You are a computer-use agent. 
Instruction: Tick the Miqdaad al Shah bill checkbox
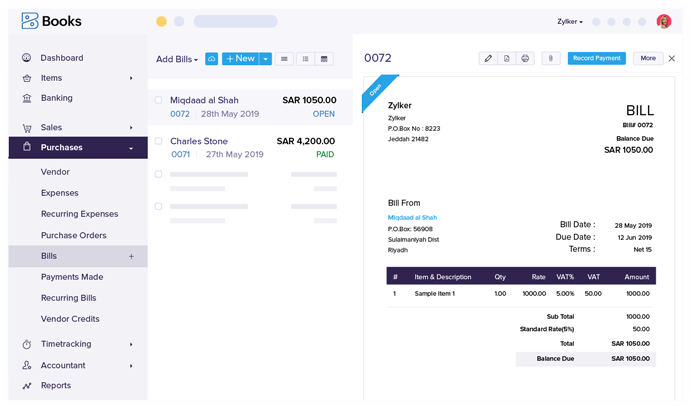click(158, 100)
